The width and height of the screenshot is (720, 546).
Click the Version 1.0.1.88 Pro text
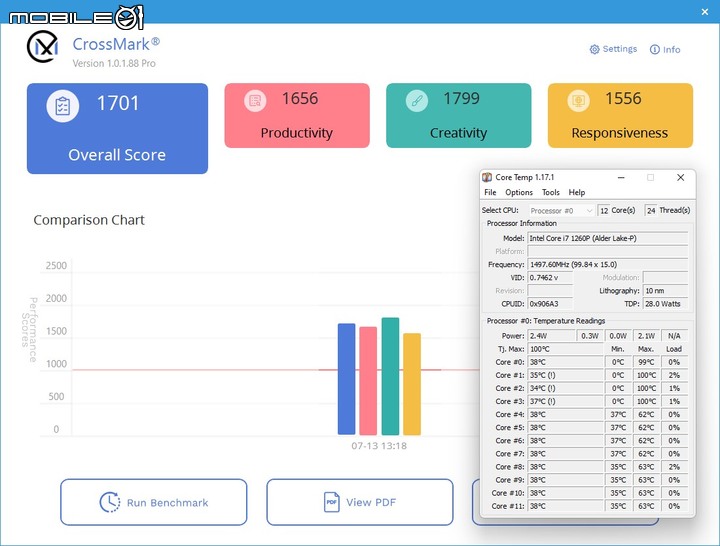[x=114, y=63]
